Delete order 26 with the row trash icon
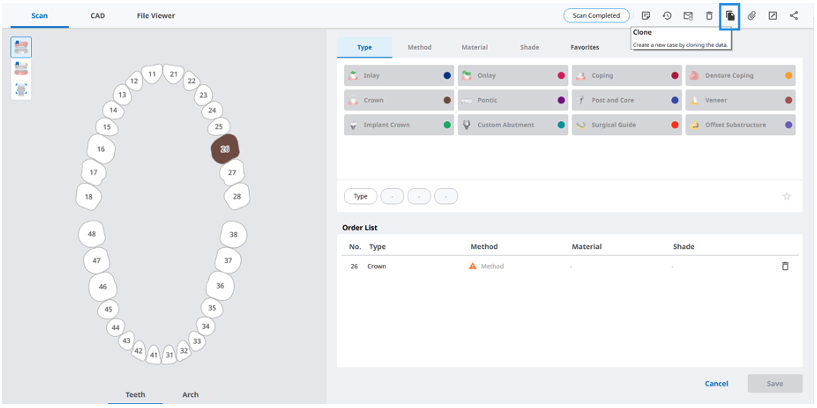This screenshot has height=408, width=817. click(x=785, y=266)
